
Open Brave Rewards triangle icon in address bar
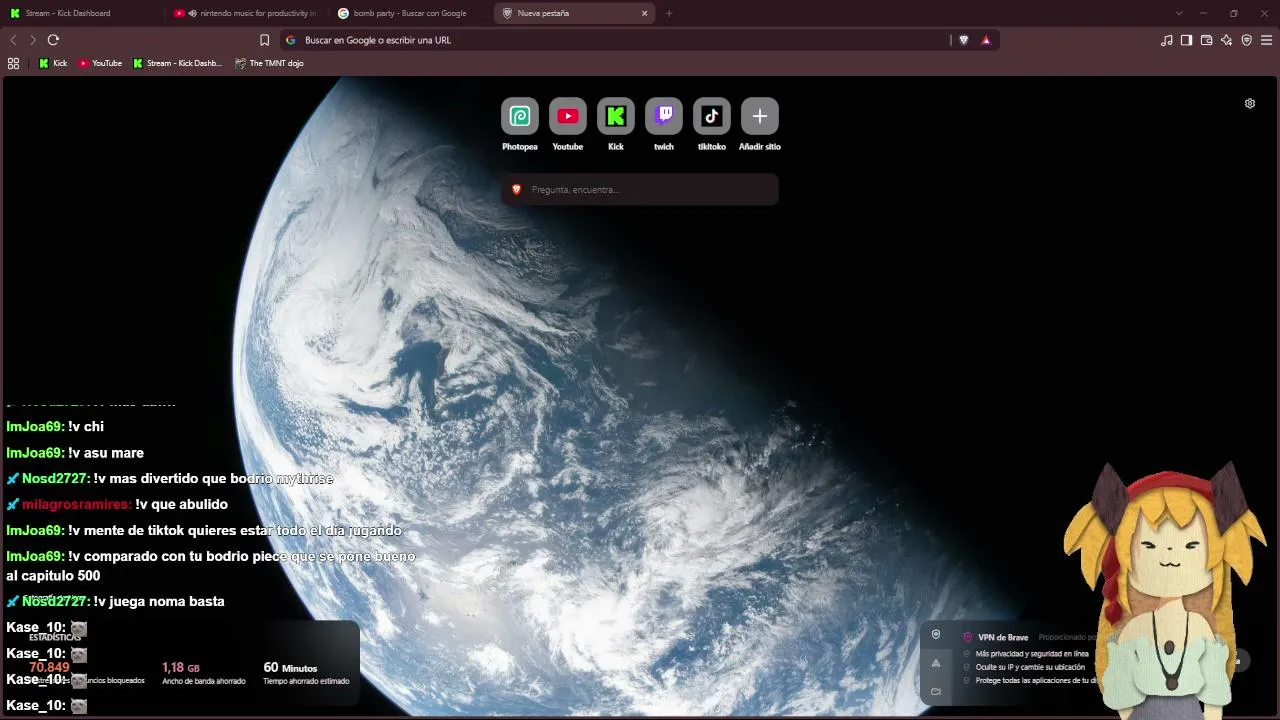[x=986, y=40]
